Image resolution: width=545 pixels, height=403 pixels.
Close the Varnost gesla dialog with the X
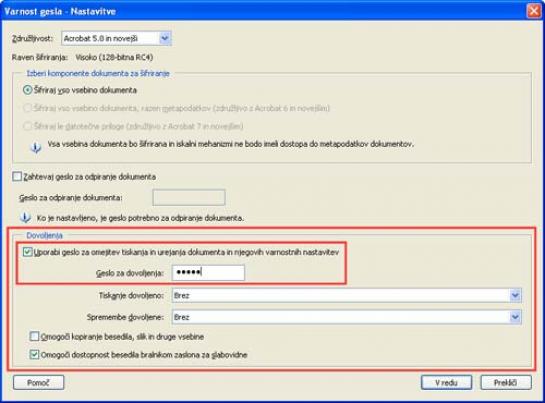pyautogui.click(x=534, y=11)
